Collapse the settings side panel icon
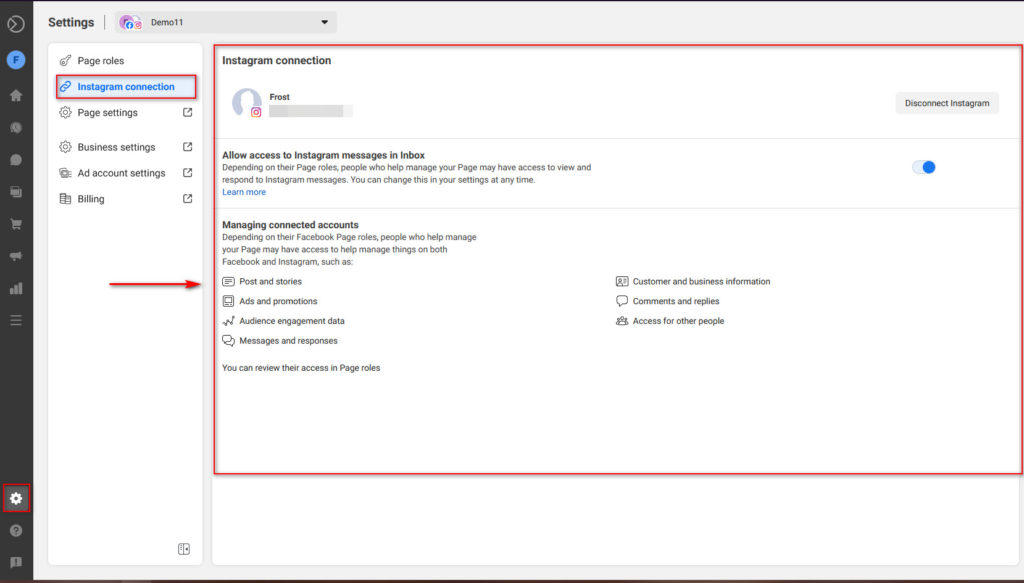This screenshot has width=1024, height=583. [184, 549]
